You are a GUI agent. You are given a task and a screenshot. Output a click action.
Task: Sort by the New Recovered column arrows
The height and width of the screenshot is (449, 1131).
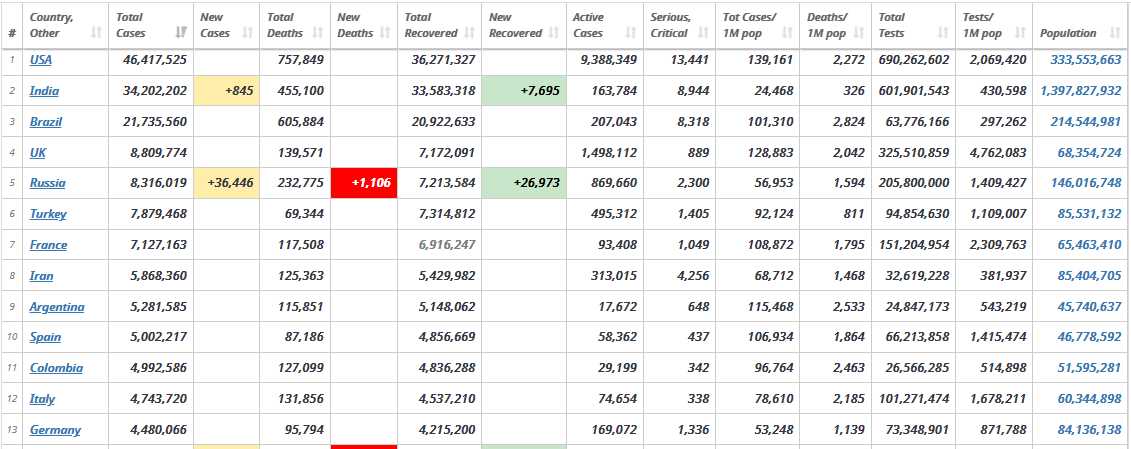point(554,33)
